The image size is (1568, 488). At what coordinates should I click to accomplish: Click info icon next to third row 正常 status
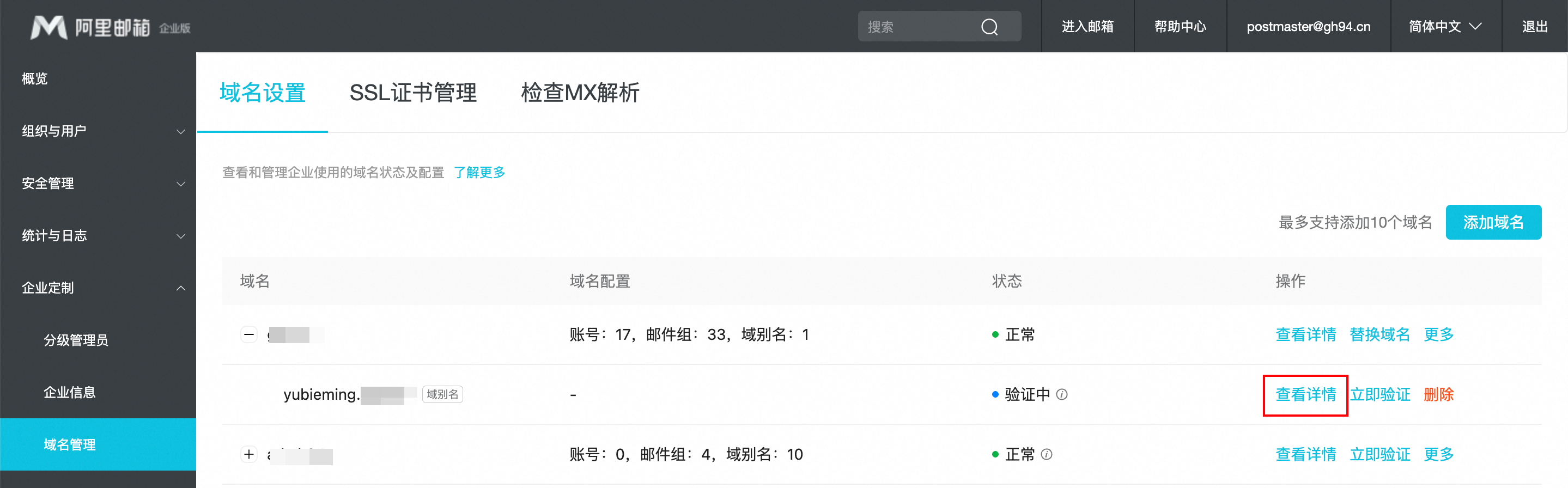click(1047, 454)
